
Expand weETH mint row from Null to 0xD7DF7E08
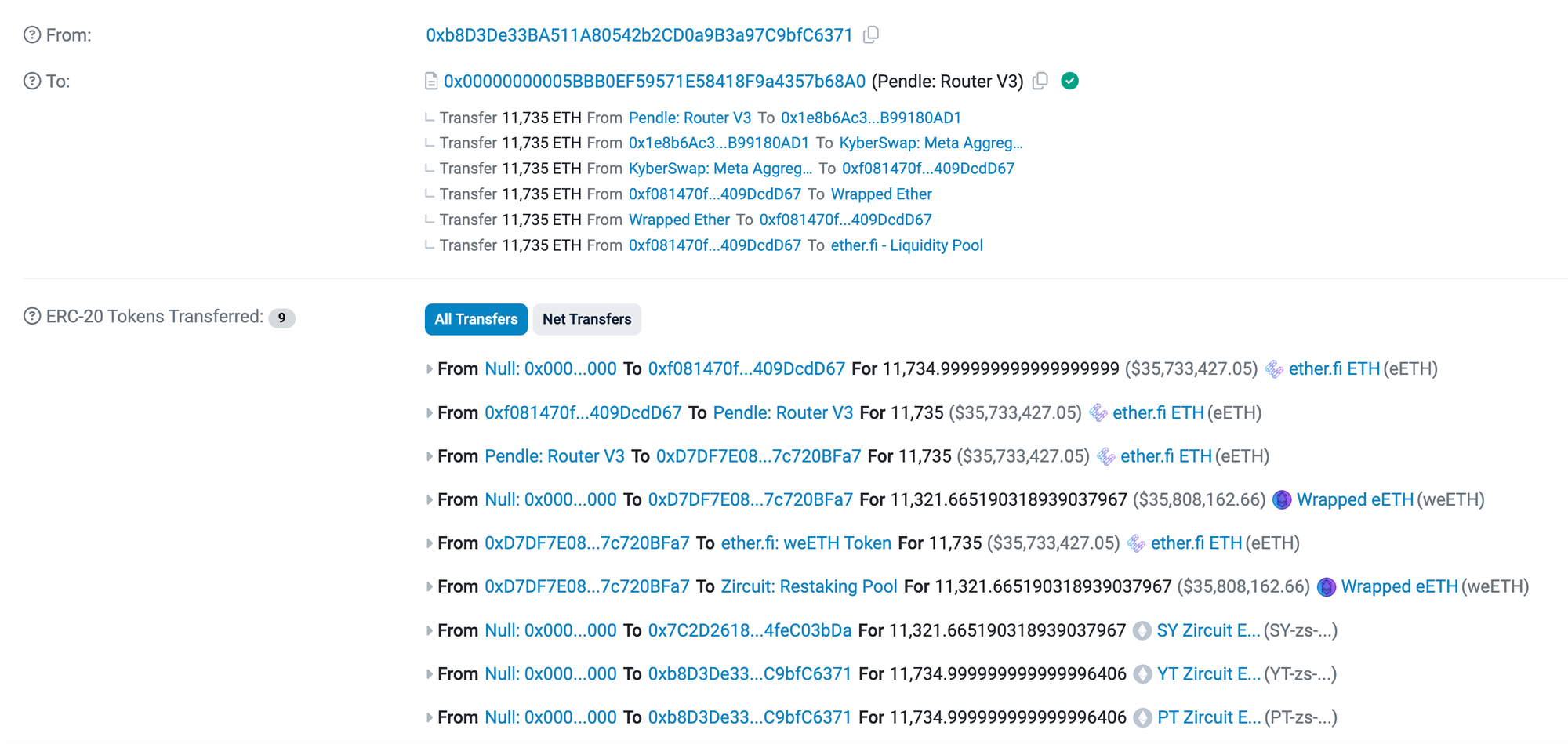click(x=429, y=500)
